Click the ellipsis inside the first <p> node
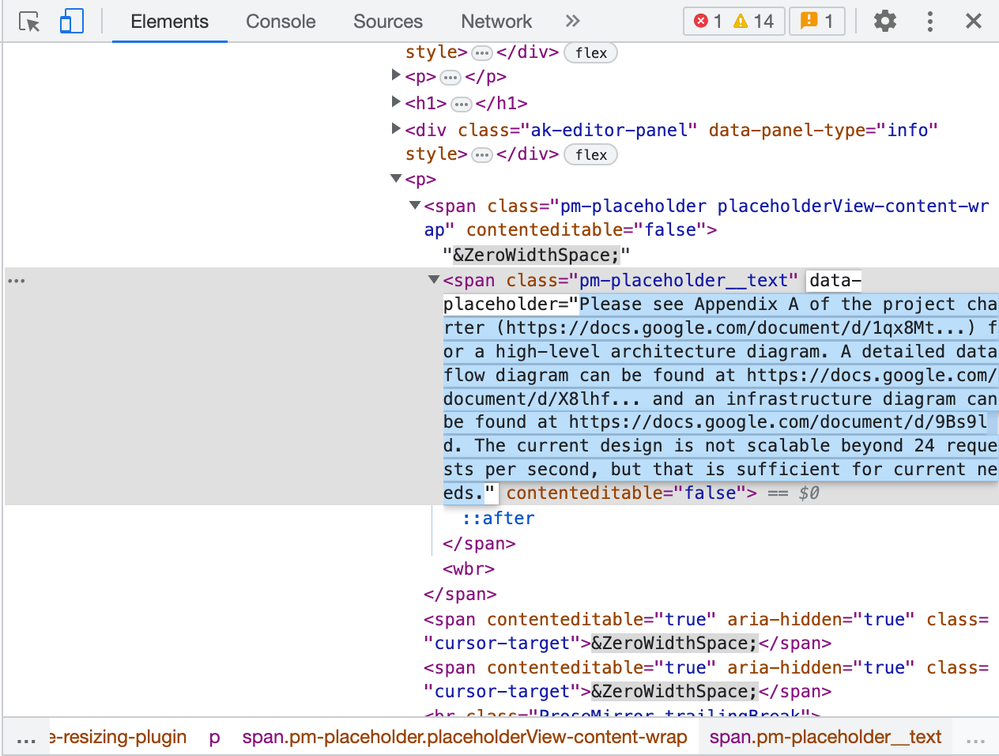 450,78
